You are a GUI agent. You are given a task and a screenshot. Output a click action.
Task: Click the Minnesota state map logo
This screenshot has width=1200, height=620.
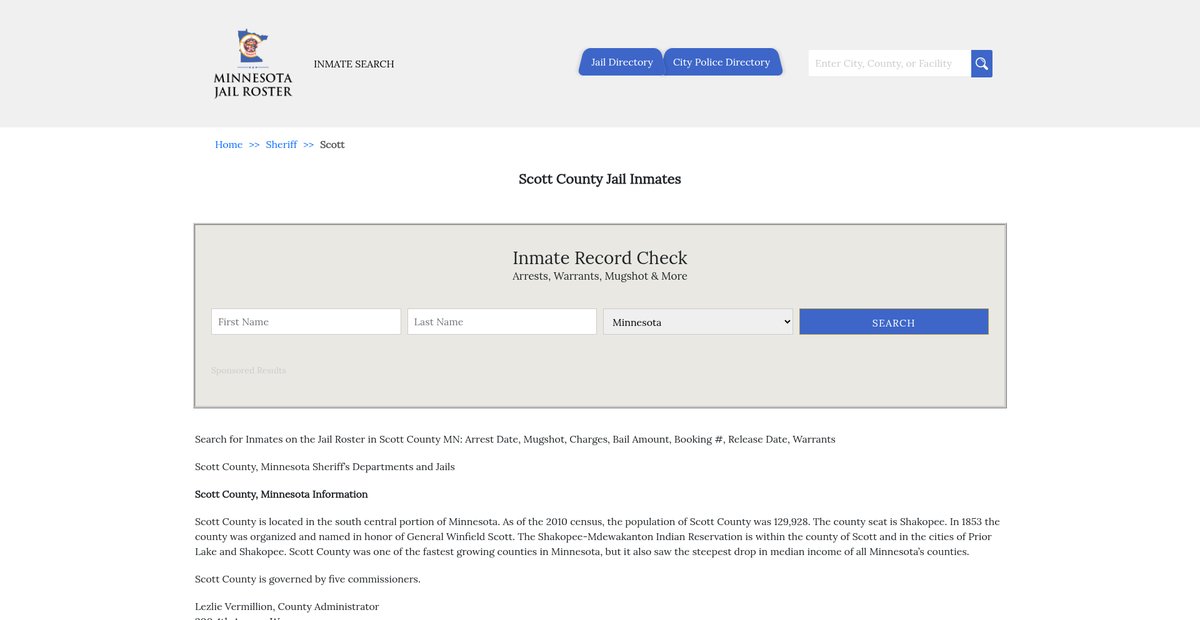coord(252,47)
